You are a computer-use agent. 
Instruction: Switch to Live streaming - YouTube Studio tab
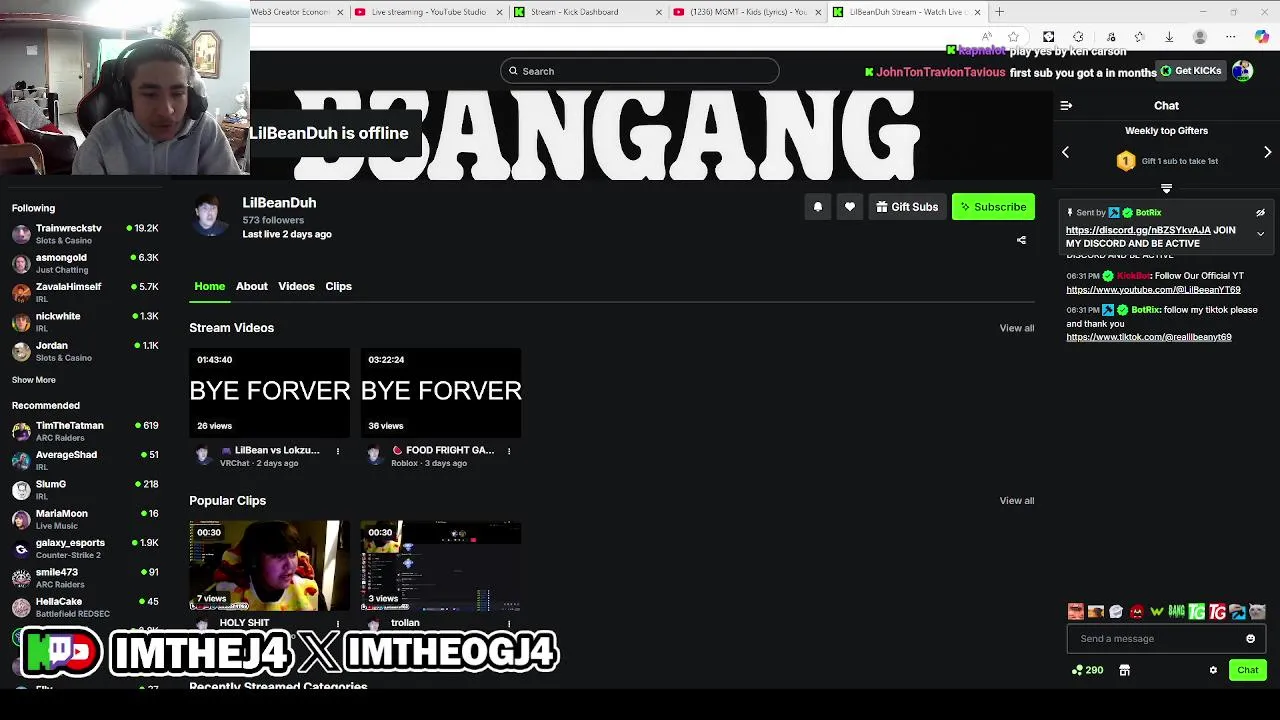coord(428,12)
